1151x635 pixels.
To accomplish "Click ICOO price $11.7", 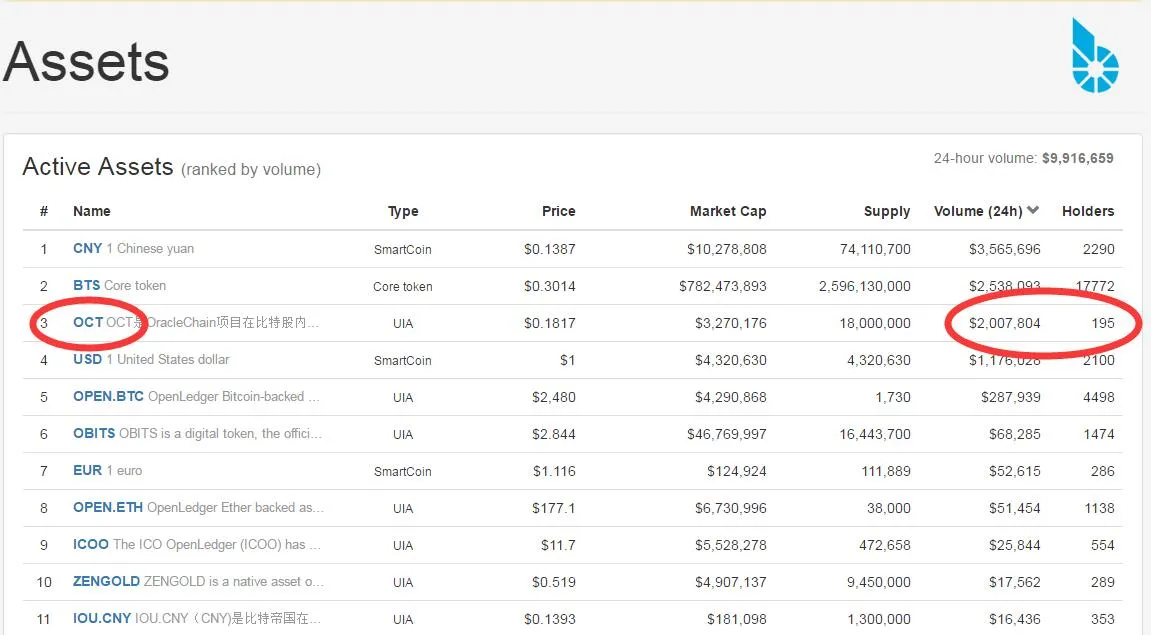I will pos(559,545).
